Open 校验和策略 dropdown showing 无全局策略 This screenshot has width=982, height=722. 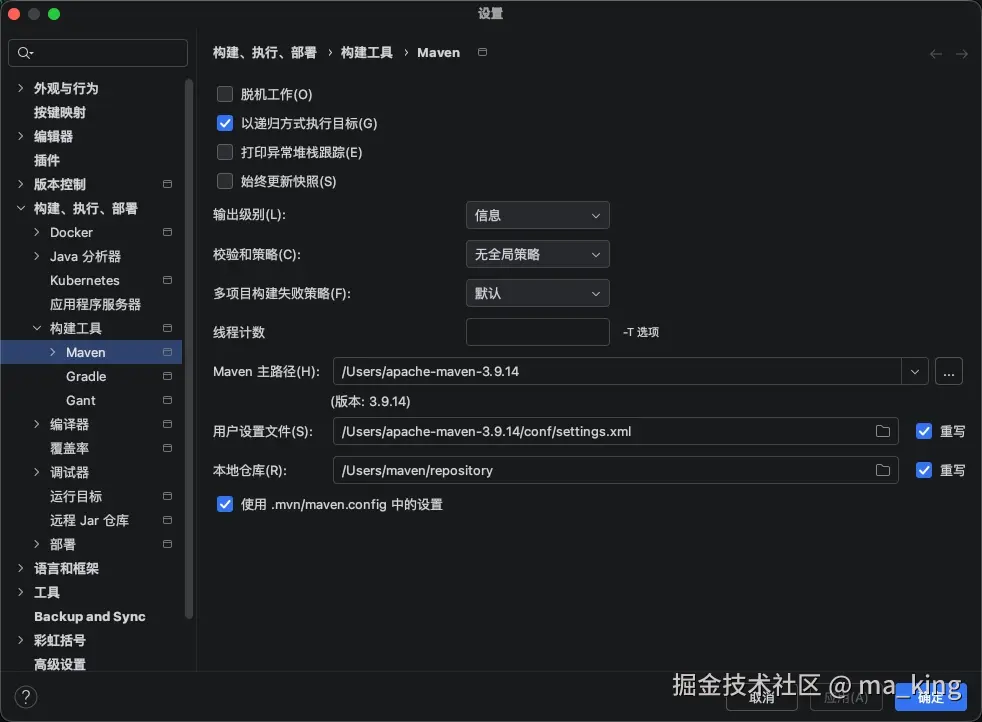tap(537, 254)
